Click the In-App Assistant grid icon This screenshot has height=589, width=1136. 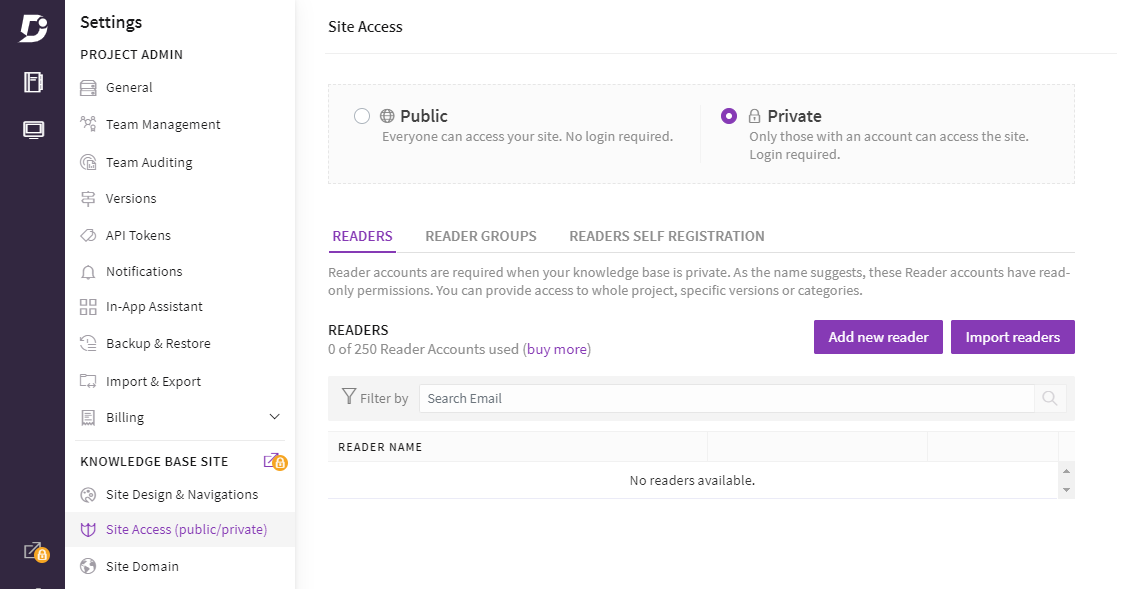click(x=89, y=306)
